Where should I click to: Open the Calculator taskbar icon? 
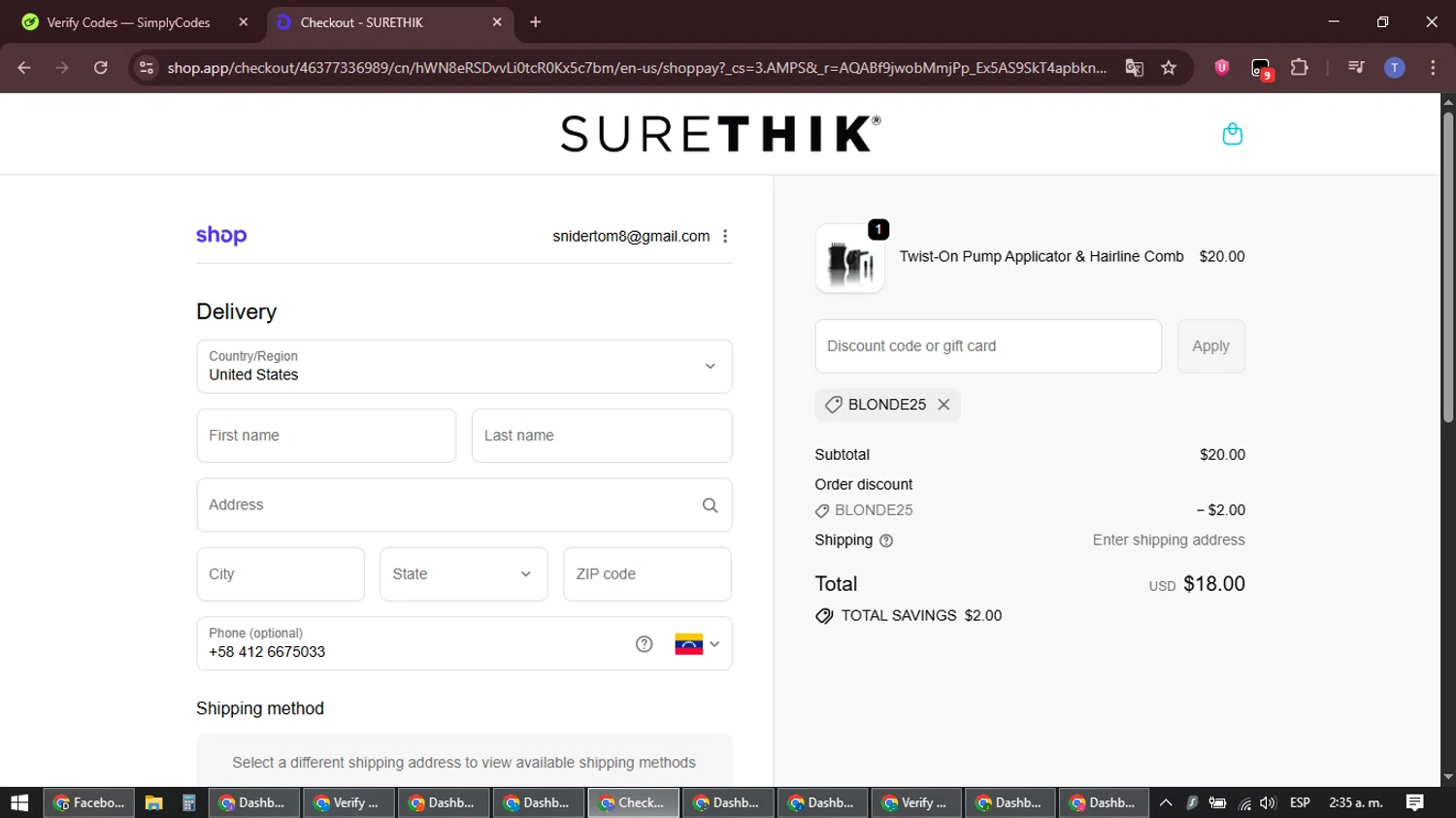189,802
